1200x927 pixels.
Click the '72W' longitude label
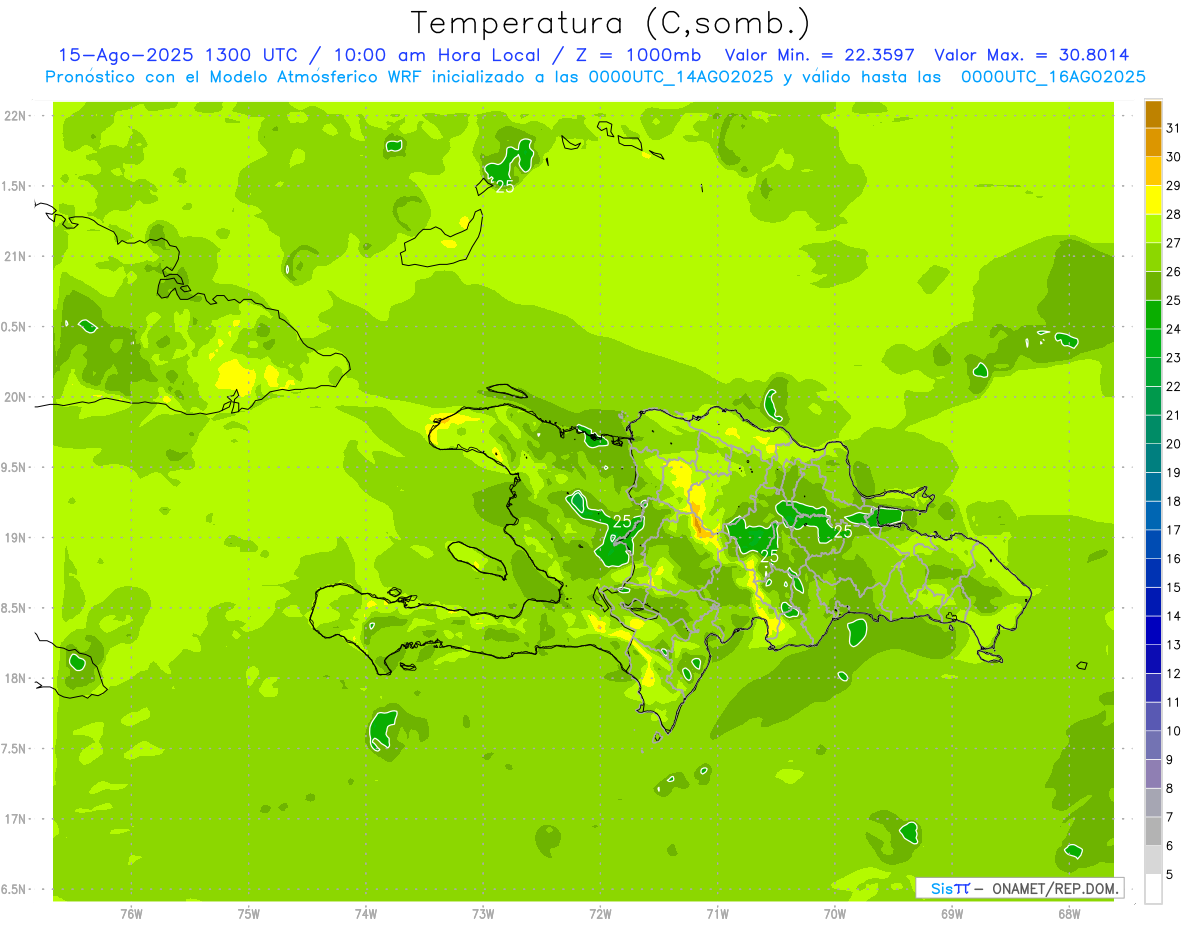[x=600, y=914]
